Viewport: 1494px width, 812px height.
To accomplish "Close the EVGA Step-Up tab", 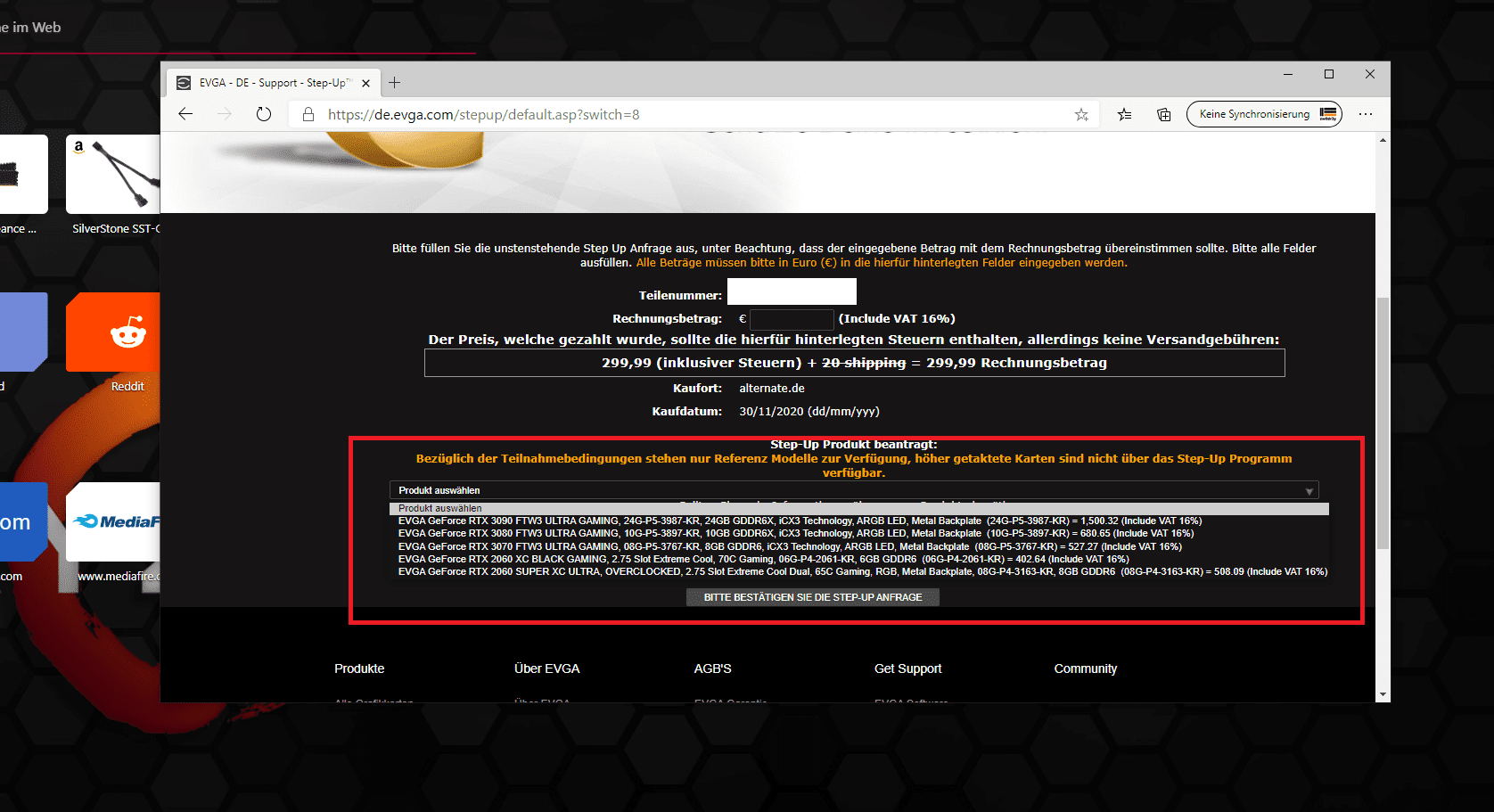I will tap(365, 83).
